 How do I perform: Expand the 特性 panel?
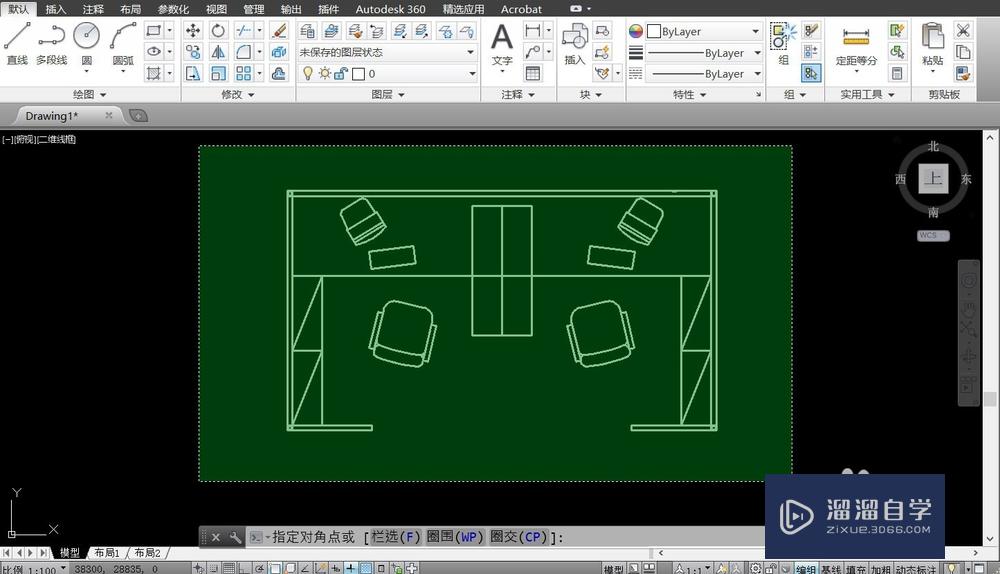(x=689, y=94)
